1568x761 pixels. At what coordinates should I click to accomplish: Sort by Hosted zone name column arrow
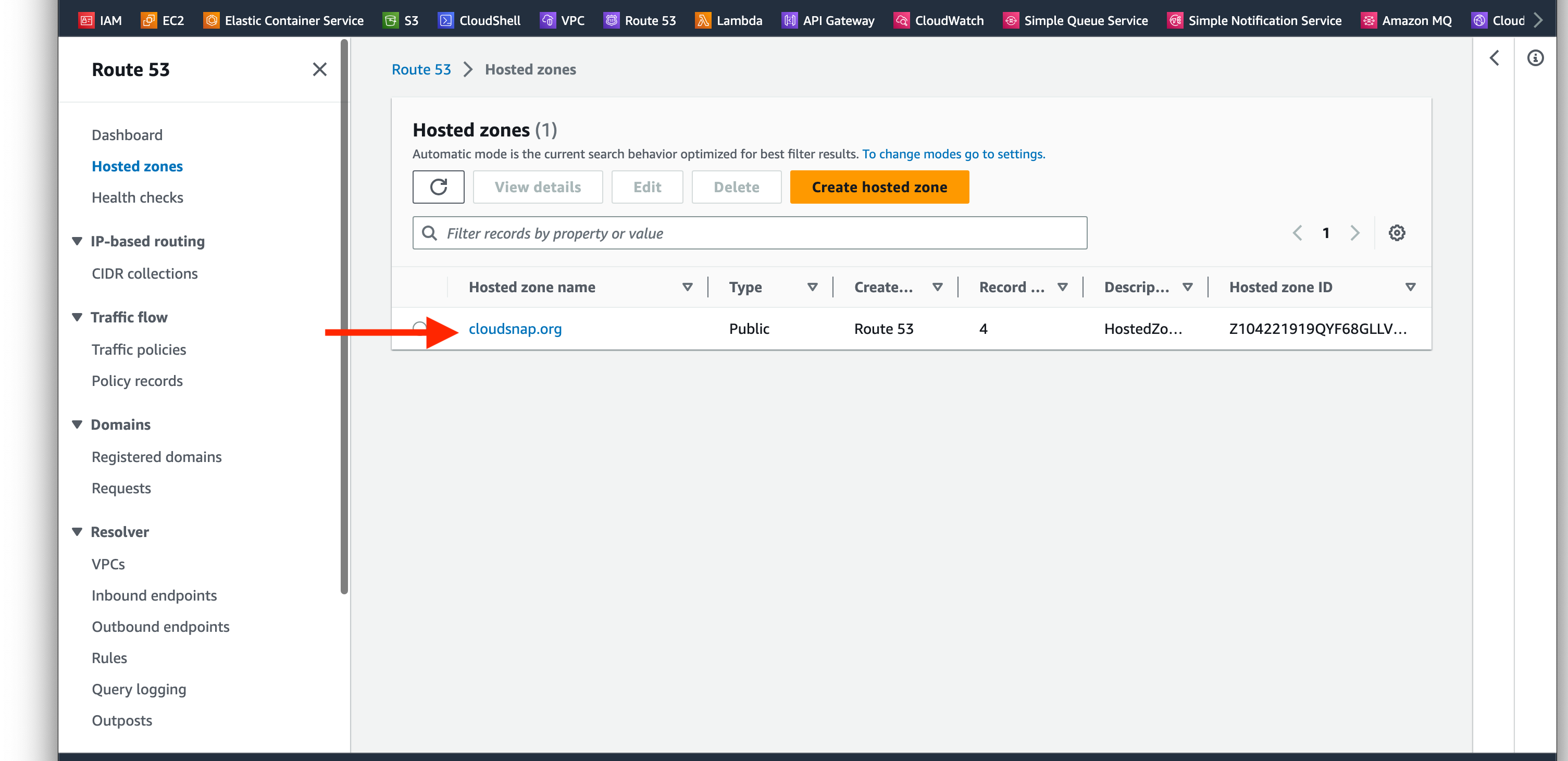pyautogui.click(x=687, y=287)
